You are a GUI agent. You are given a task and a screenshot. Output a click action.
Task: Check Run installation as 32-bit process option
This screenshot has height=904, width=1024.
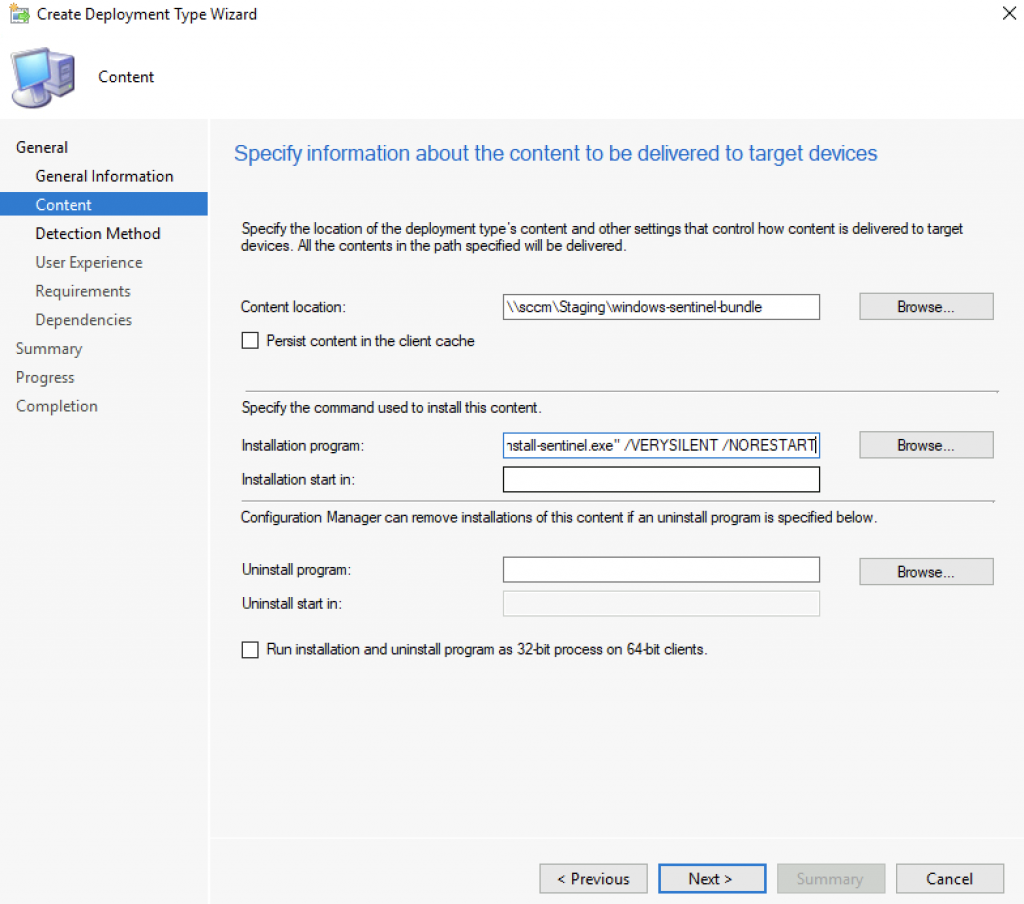pyautogui.click(x=250, y=649)
